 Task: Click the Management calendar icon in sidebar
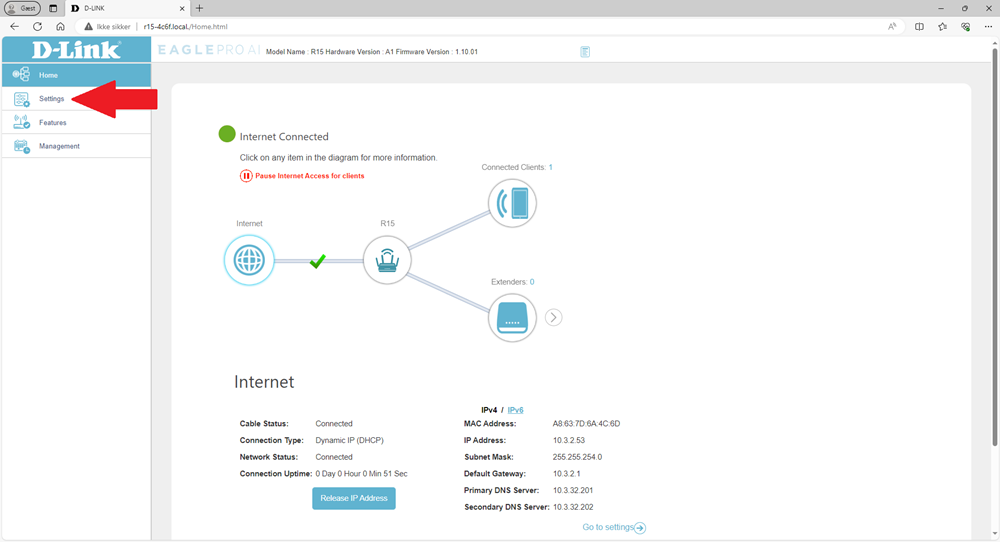(x=21, y=146)
